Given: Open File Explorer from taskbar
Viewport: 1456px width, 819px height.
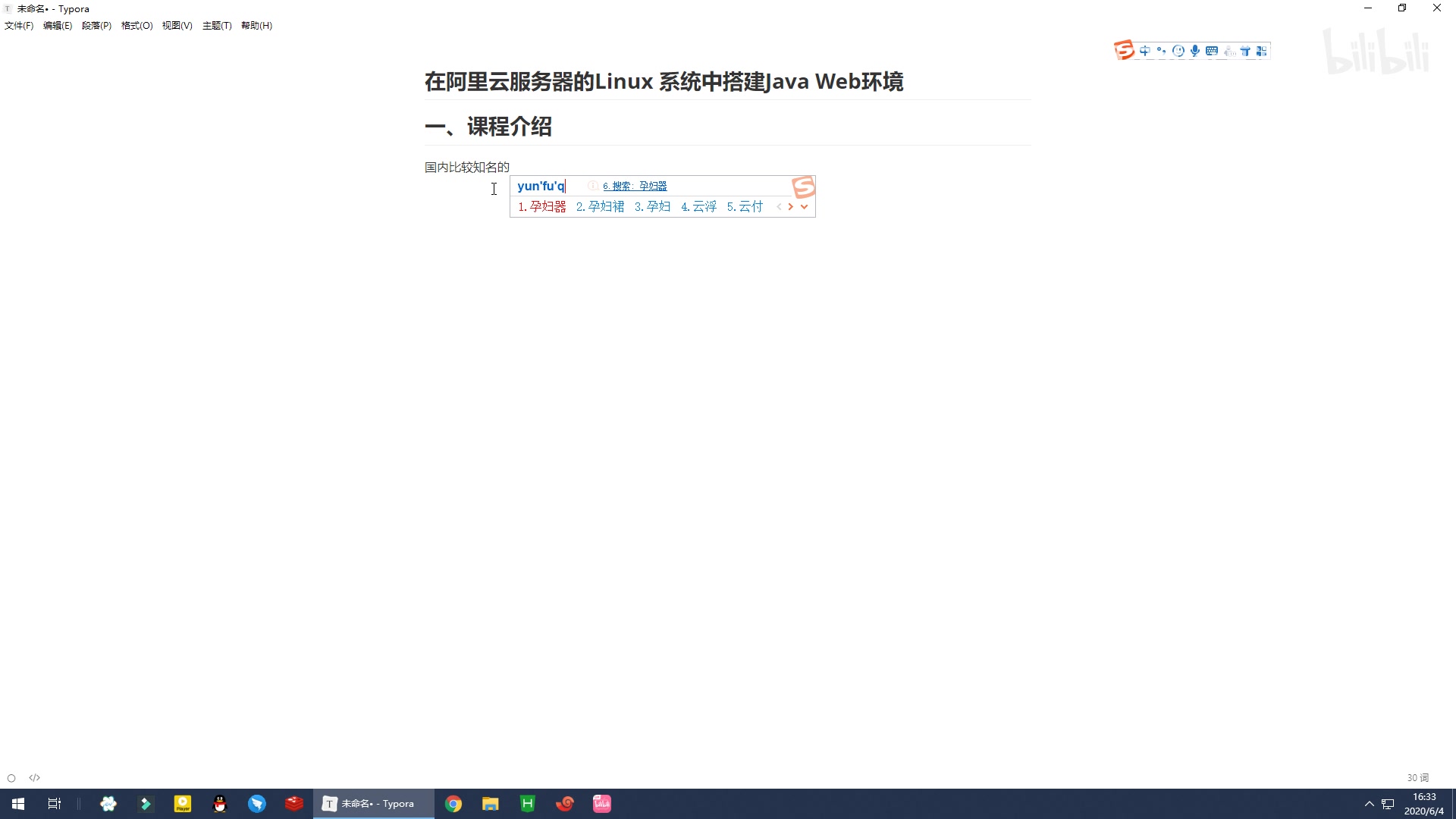Looking at the screenshot, I should 491,804.
